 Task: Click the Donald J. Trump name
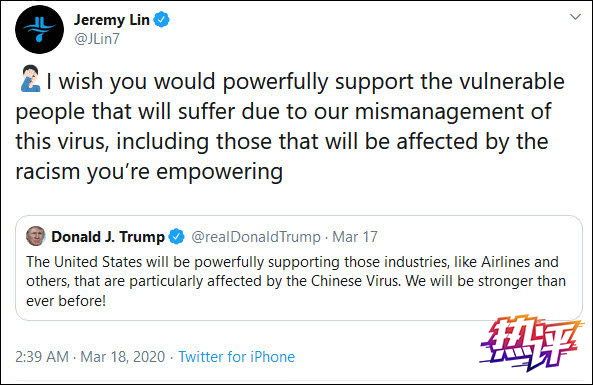click(x=108, y=237)
